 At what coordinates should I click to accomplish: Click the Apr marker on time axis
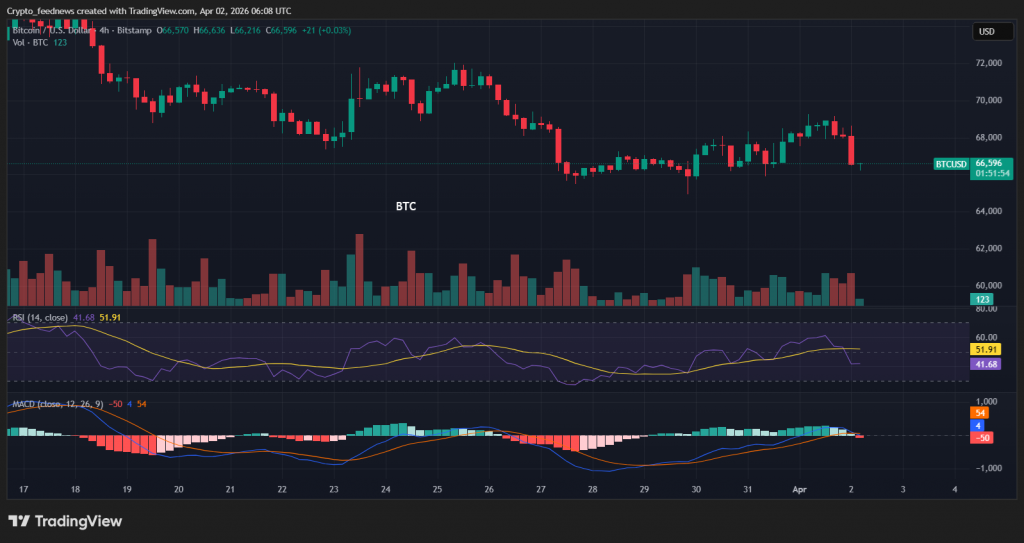(x=799, y=490)
